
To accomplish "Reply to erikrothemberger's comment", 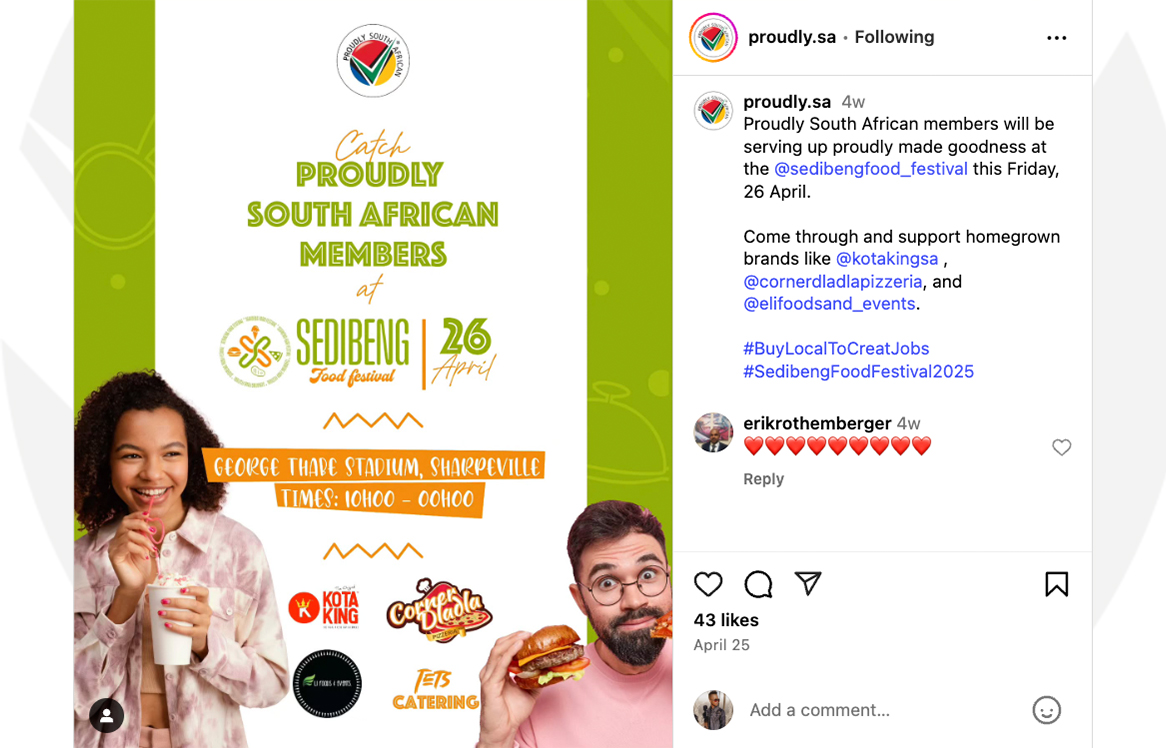I will coord(763,479).
